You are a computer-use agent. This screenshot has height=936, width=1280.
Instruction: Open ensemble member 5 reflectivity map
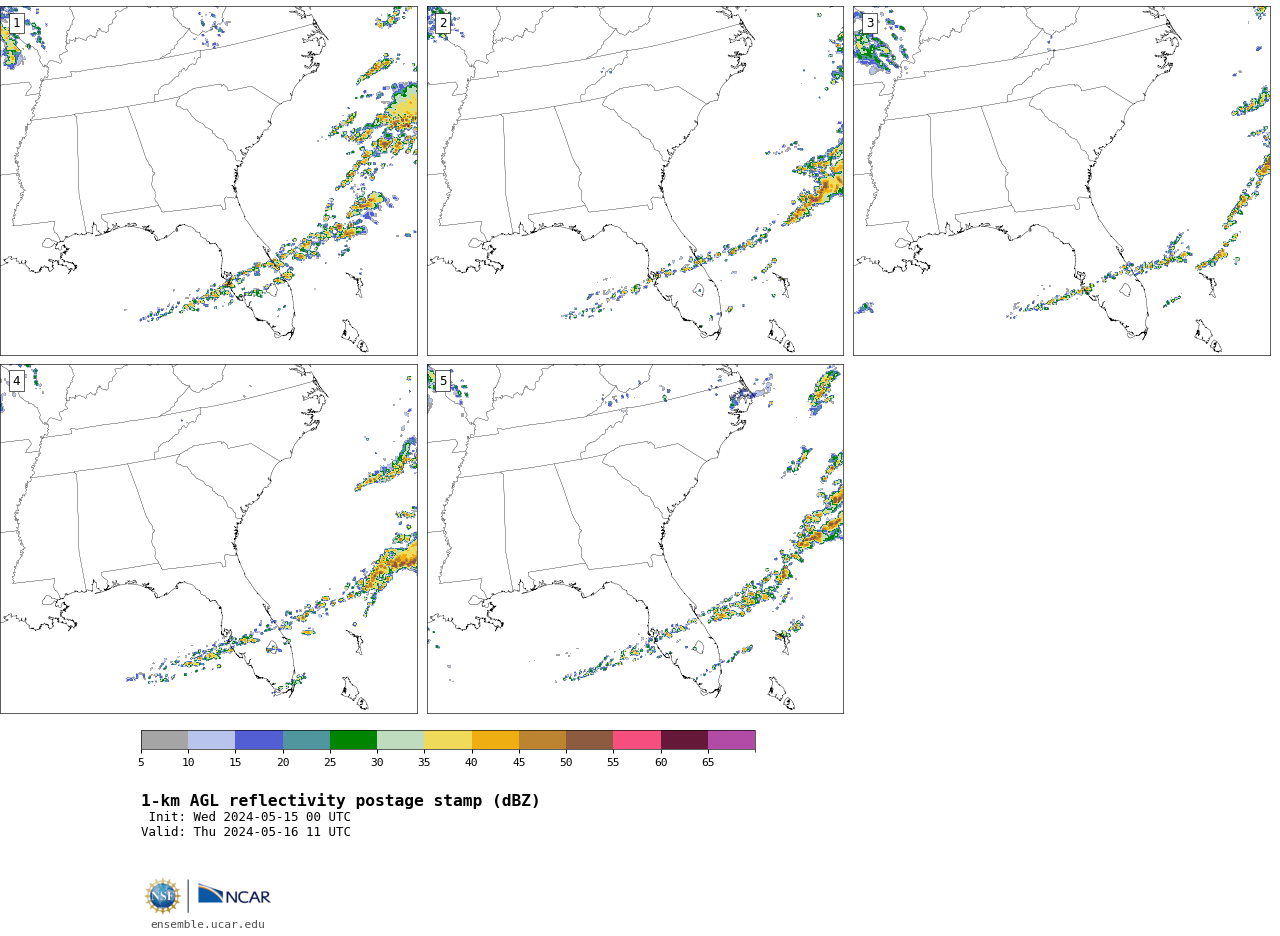pos(635,539)
